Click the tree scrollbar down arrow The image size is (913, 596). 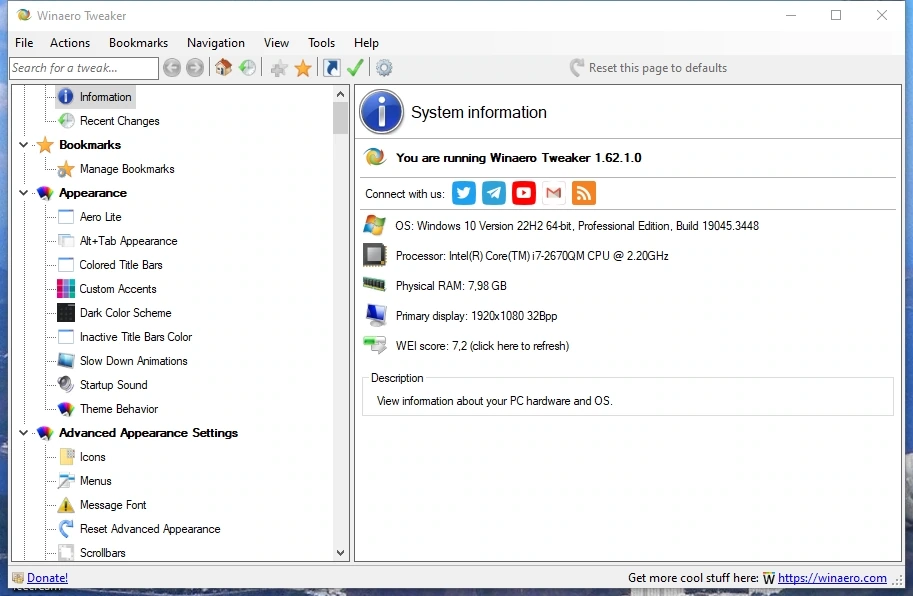coord(341,552)
